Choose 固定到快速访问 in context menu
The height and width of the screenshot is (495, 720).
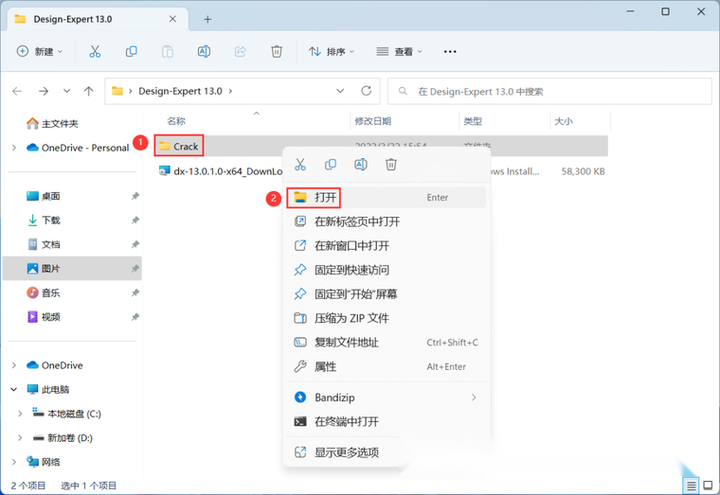386,270
